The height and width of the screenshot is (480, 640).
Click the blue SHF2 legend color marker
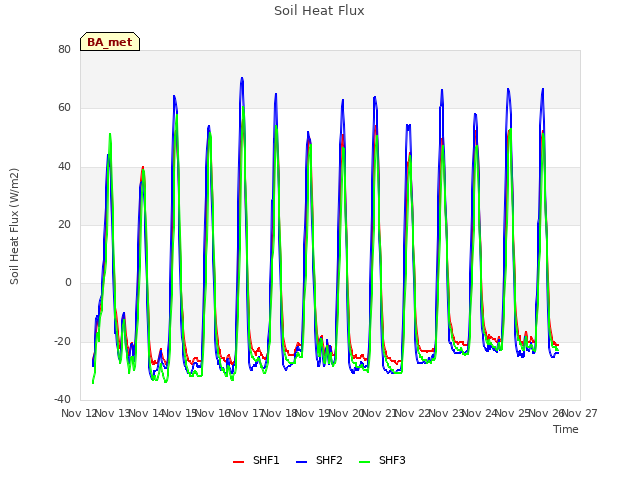point(301,462)
